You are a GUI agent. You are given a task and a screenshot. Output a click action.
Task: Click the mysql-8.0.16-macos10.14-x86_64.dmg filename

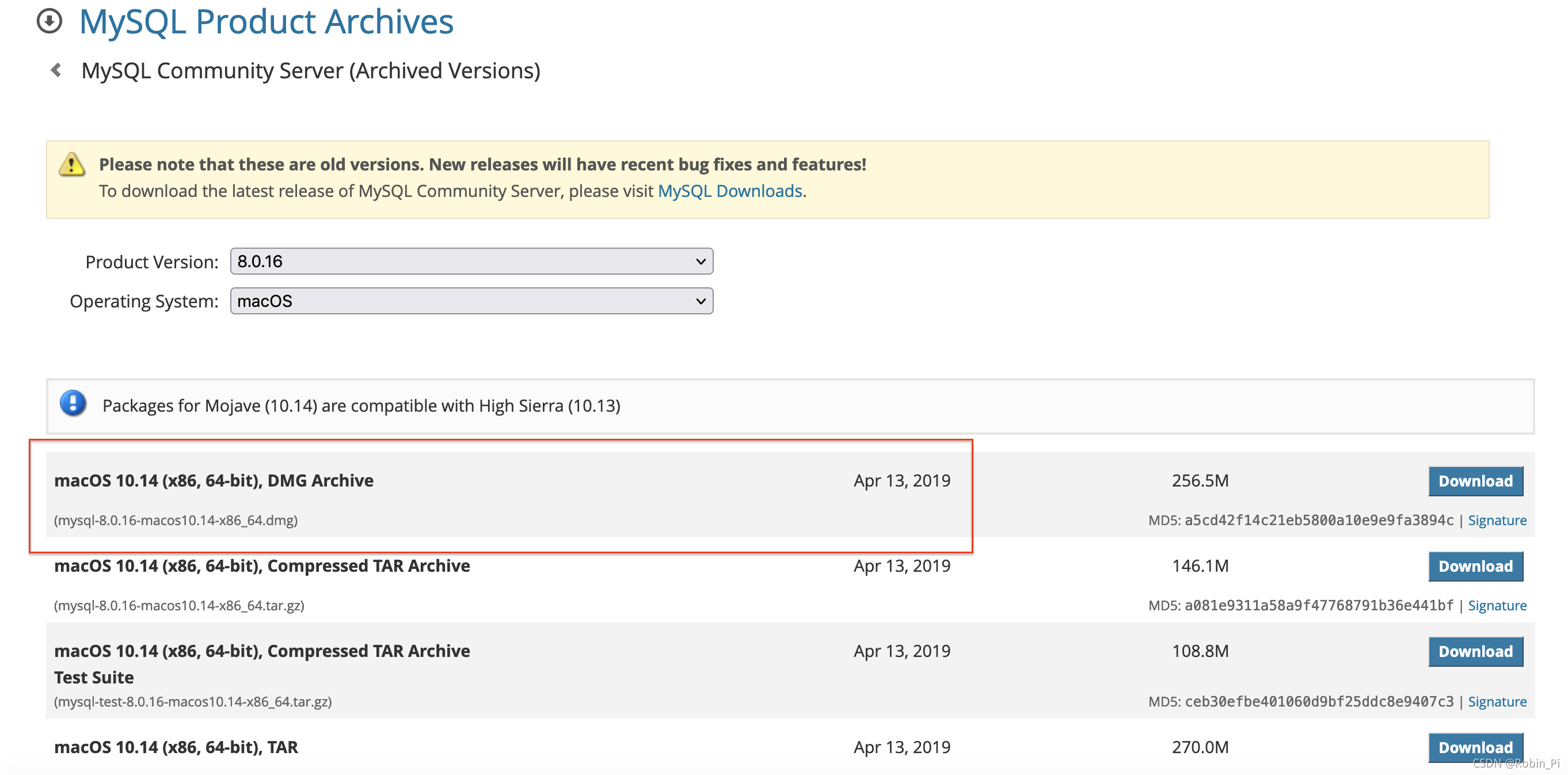point(176,521)
